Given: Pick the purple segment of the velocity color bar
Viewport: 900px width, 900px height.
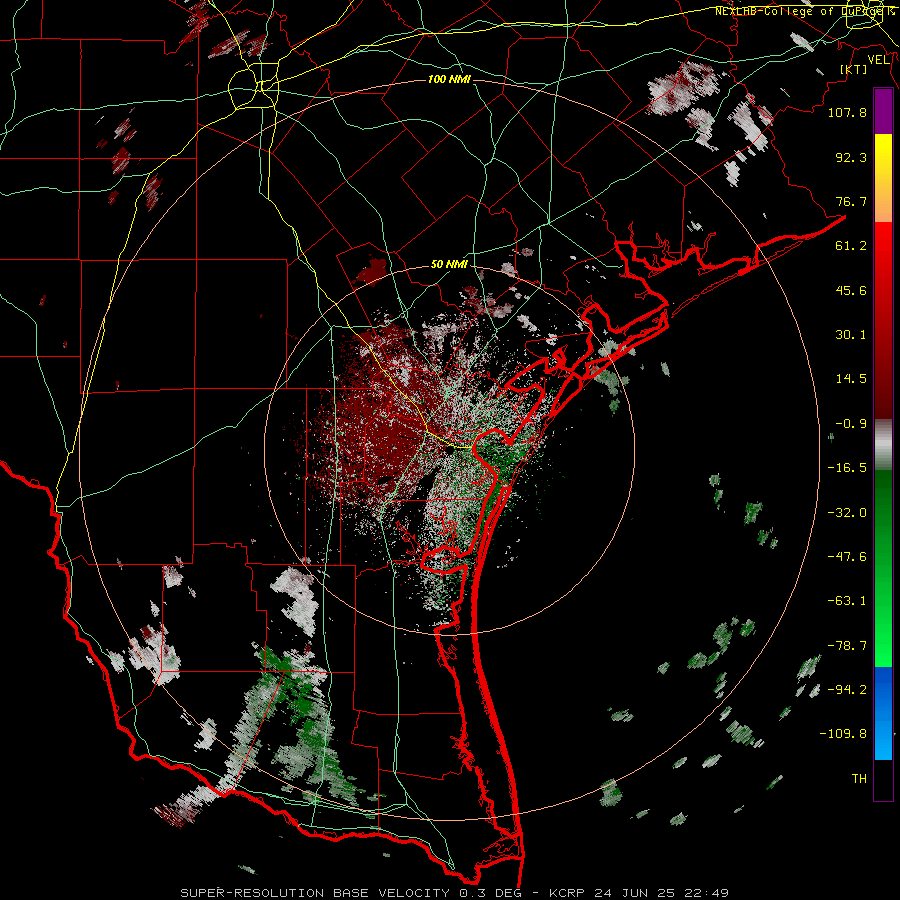Looking at the screenshot, I should pos(883,111).
